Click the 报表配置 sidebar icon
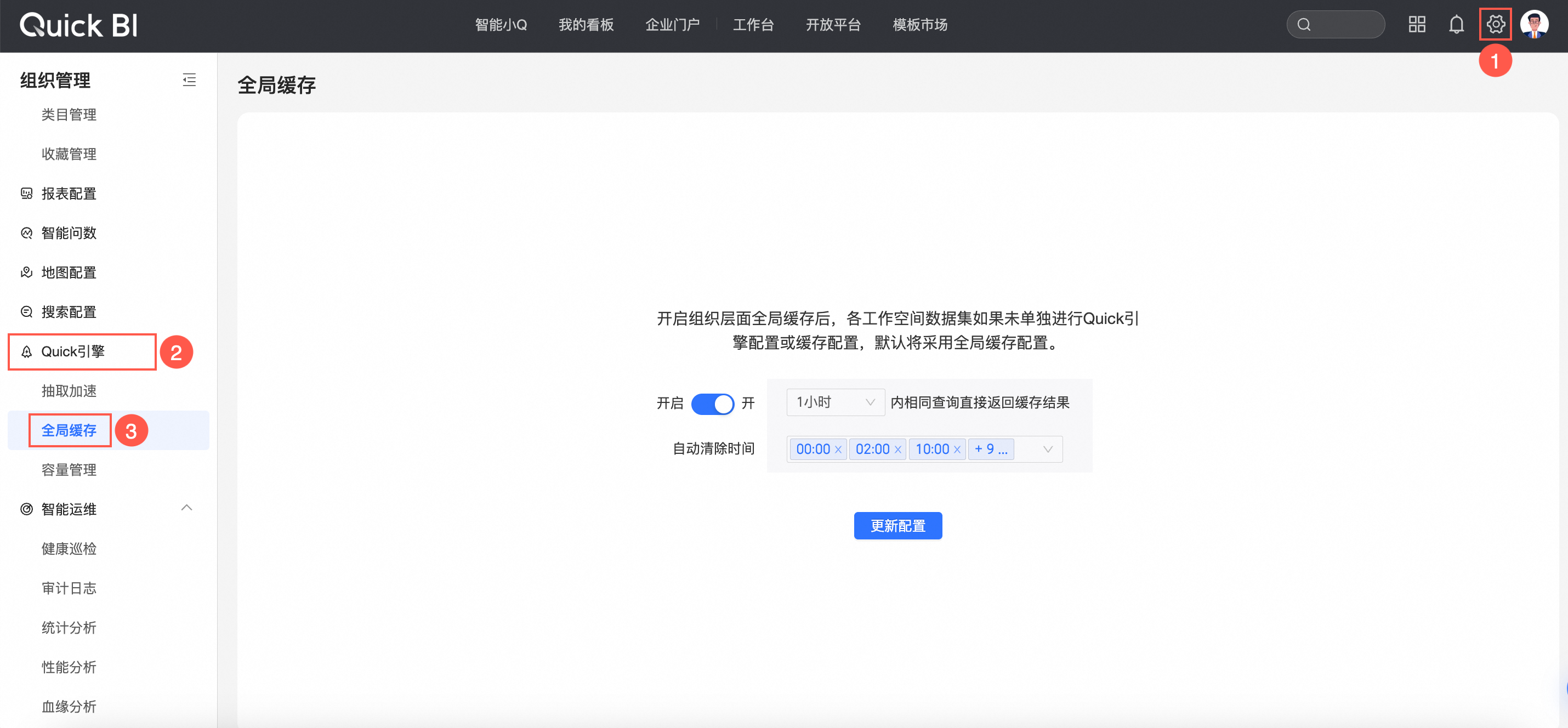The height and width of the screenshot is (728, 1568). (x=27, y=194)
